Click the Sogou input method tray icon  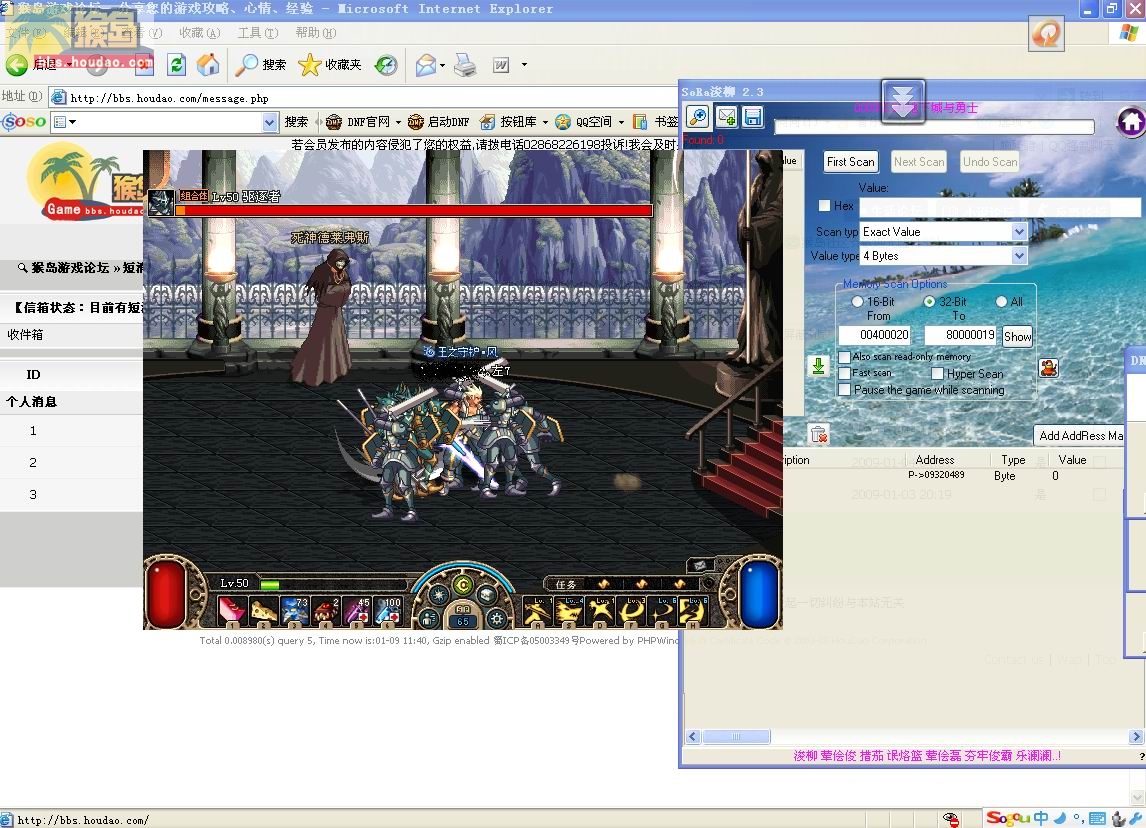point(1008,818)
